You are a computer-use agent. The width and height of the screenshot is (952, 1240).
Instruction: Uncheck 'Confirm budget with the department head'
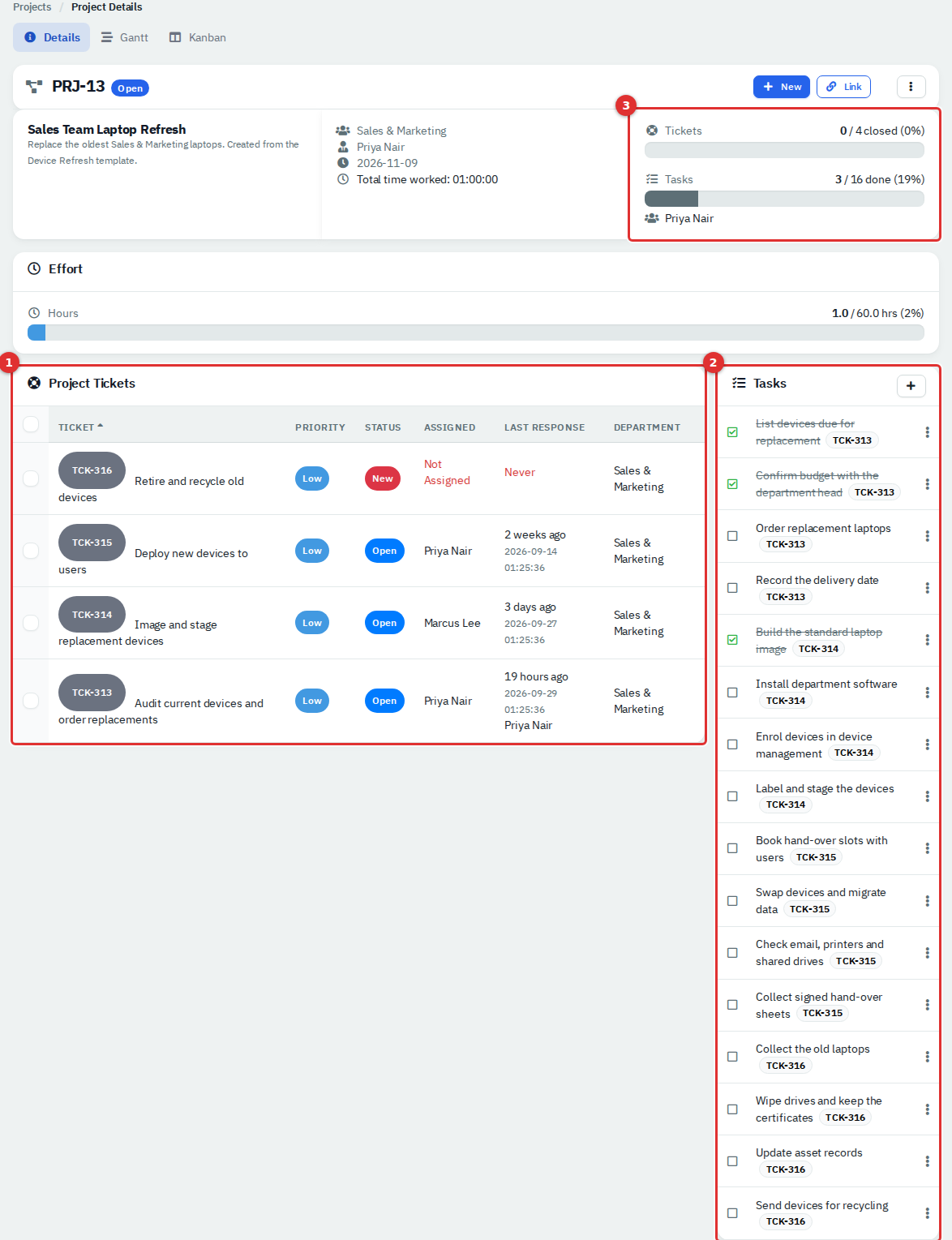[x=732, y=484]
